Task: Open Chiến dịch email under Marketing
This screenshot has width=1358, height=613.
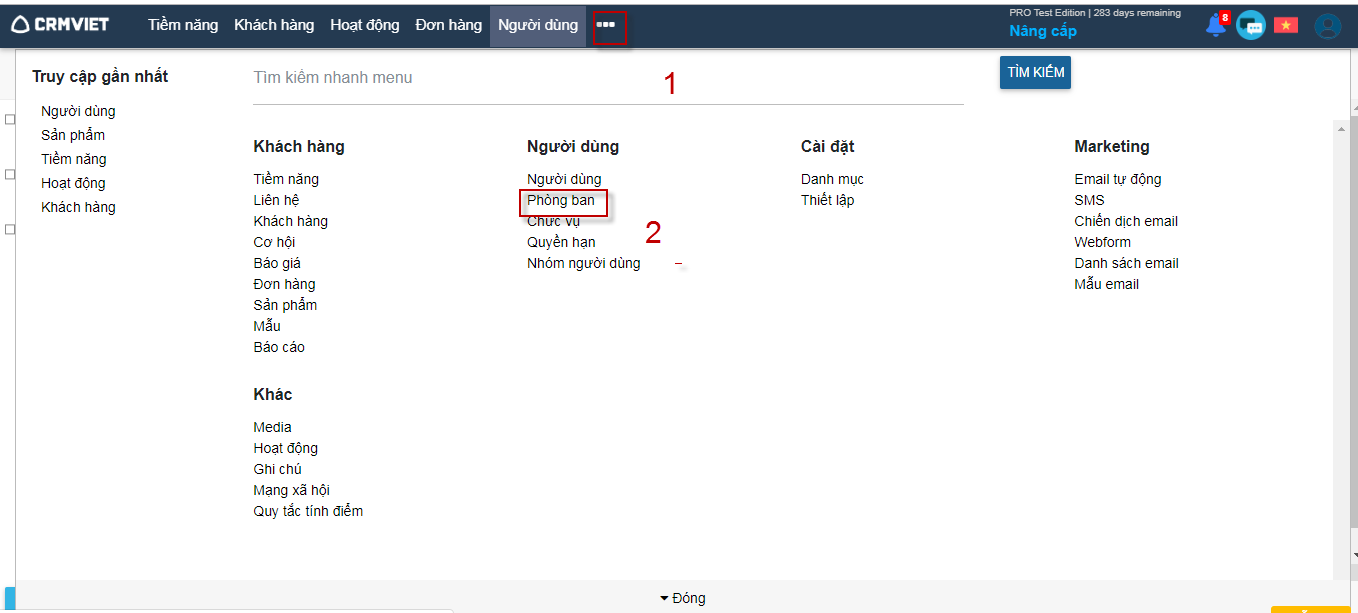Action: [1126, 221]
